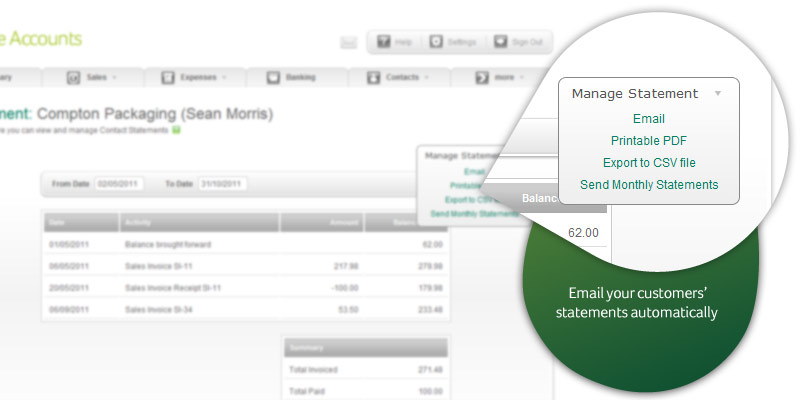Open Settings in the top toolbar
This screenshot has height=400, width=800.
453,42
